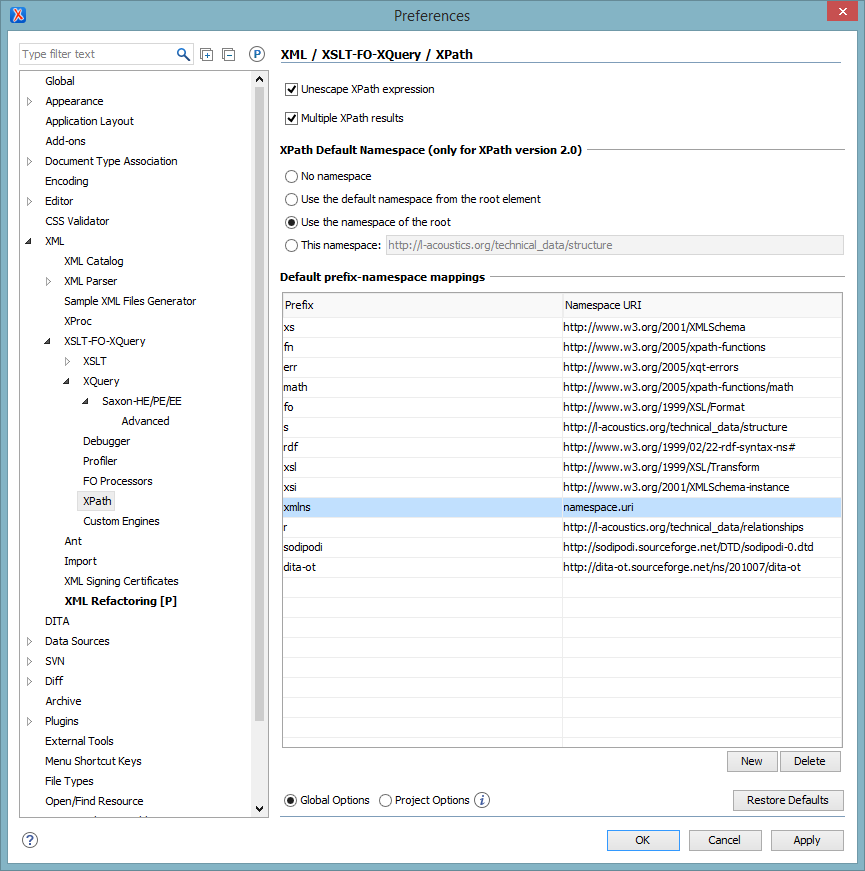Toggle Unescape XPath expression checkbox
865x871 pixels.
291,89
